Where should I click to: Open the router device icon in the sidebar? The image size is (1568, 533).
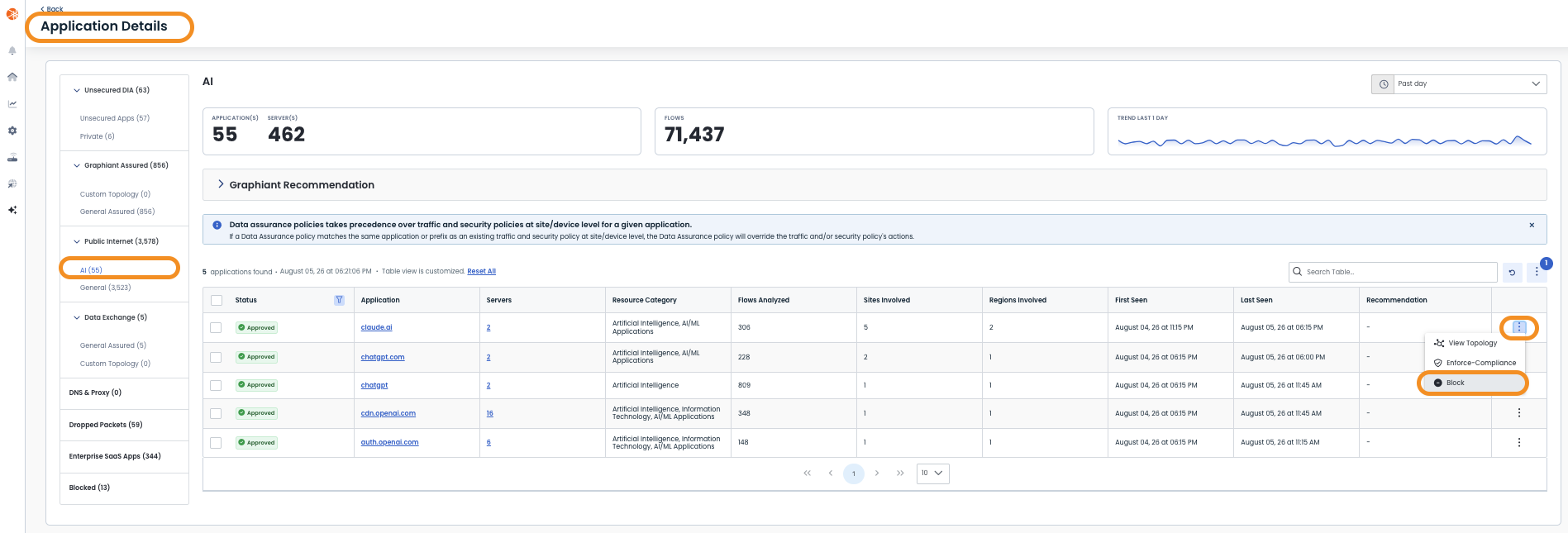pos(12,158)
